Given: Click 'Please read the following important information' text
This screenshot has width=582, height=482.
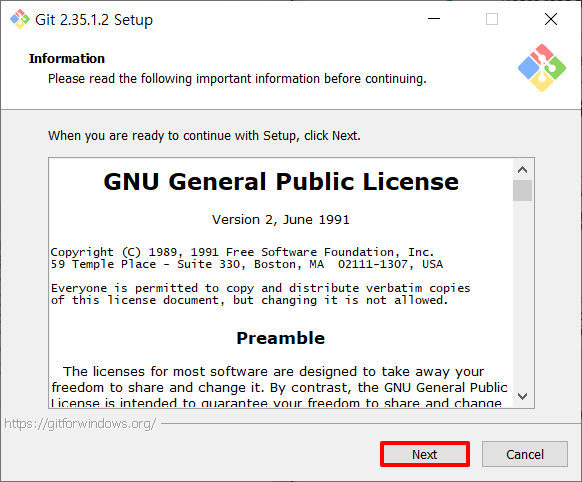Looking at the screenshot, I should click(x=237, y=79).
